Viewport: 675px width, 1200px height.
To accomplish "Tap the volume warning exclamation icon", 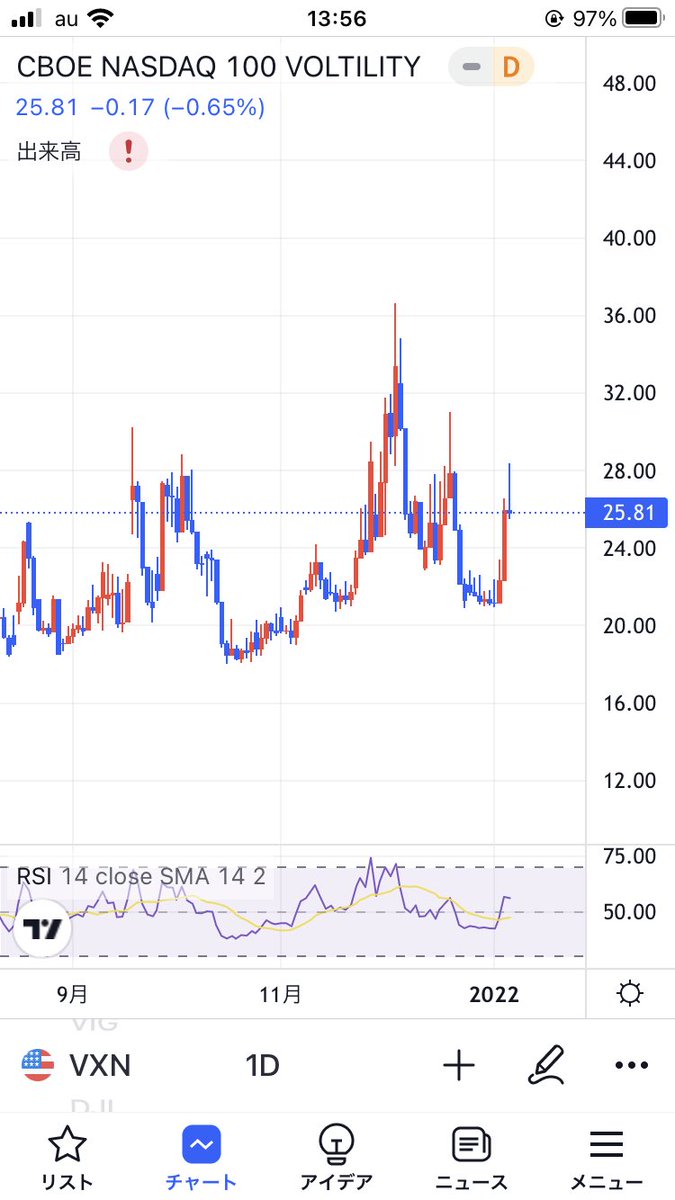I will click(129, 151).
